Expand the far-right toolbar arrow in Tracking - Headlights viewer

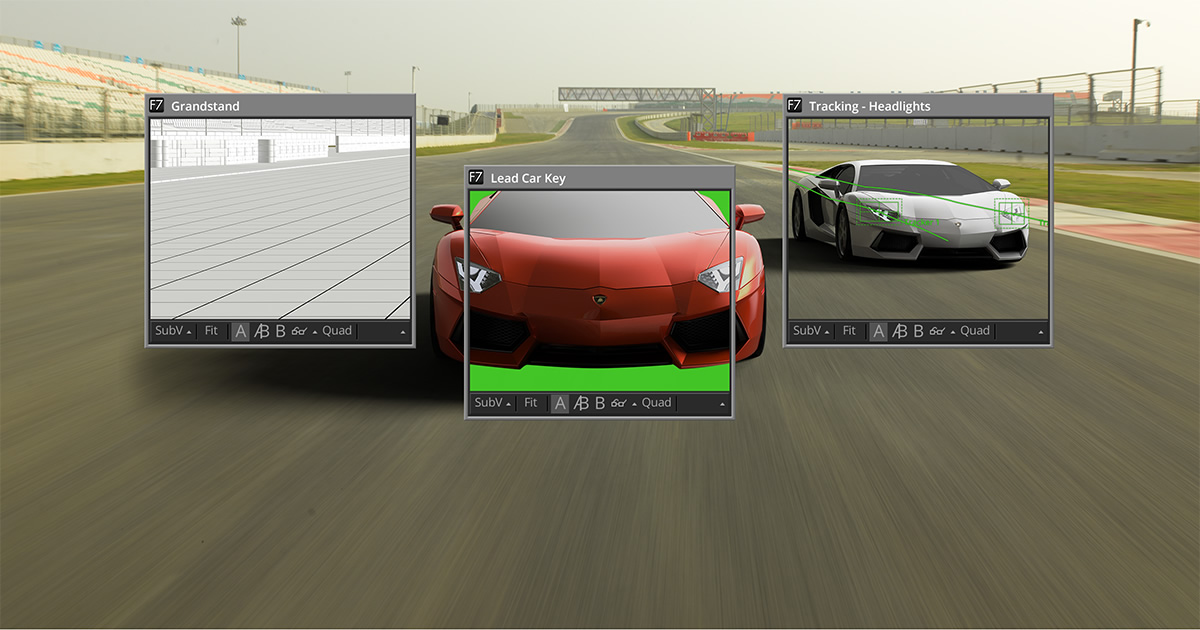1041,332
